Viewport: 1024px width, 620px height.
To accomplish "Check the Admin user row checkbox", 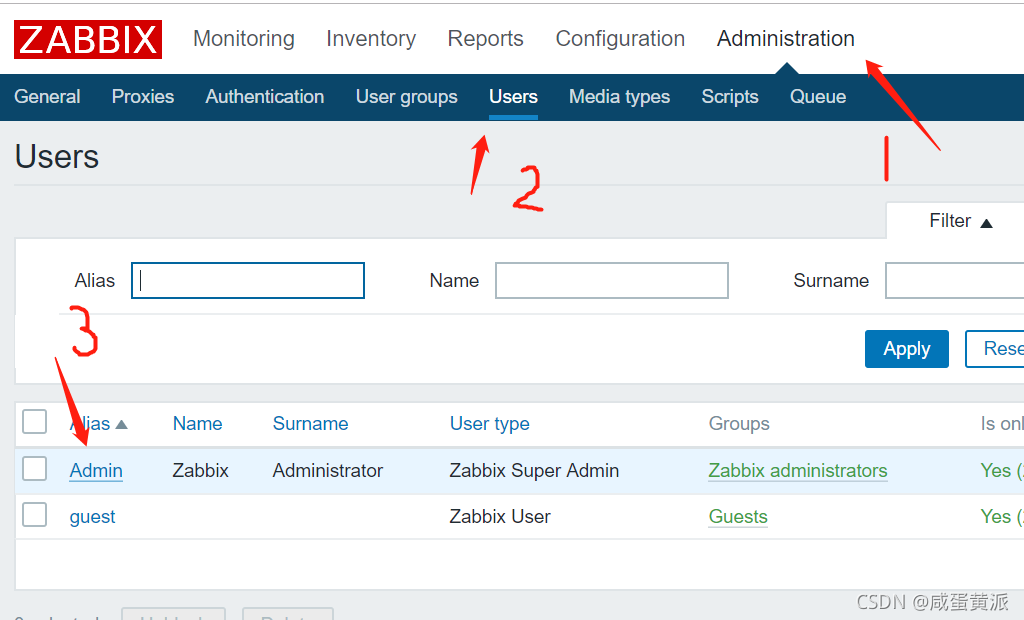I will [x=35, y=468].
